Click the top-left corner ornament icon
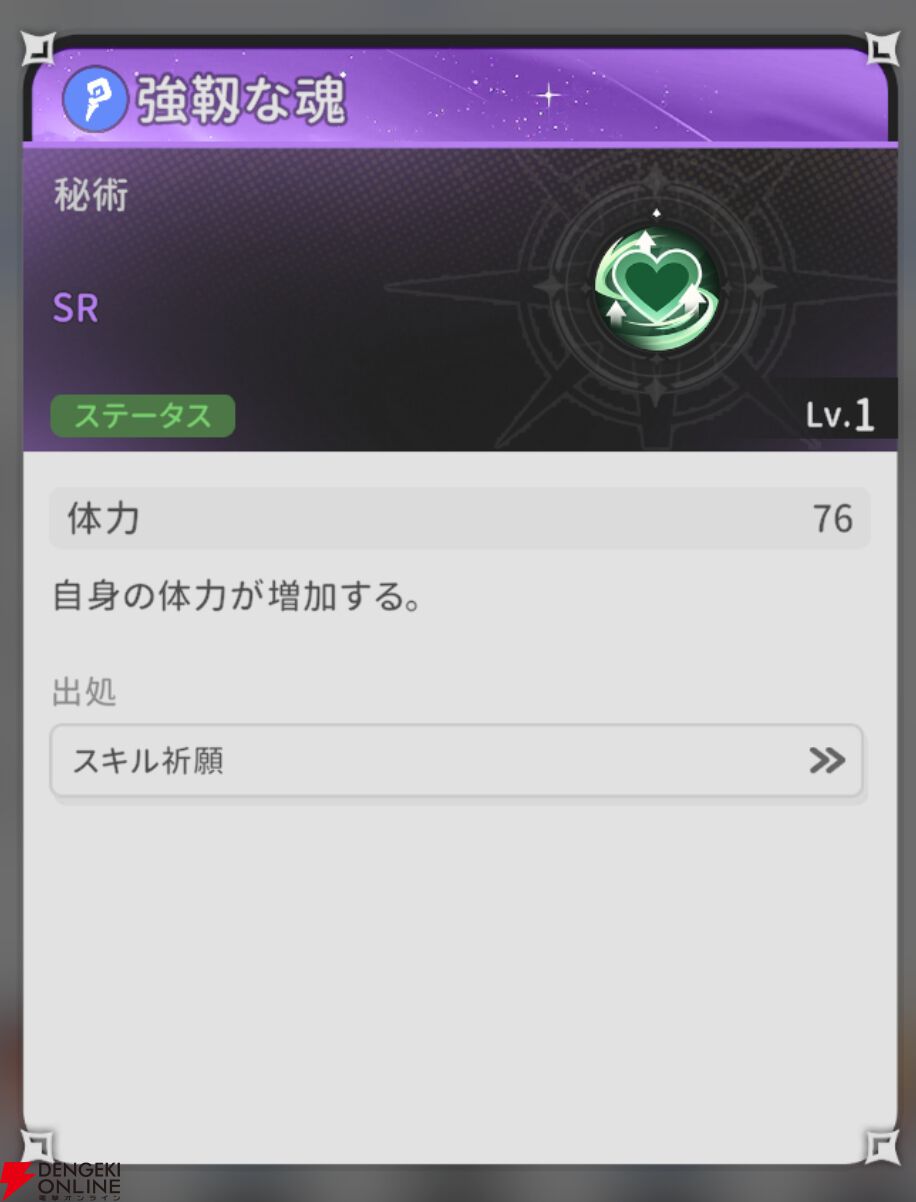Image resolution: width=916 pixels, height=1202 pixels. pos(38,47)
